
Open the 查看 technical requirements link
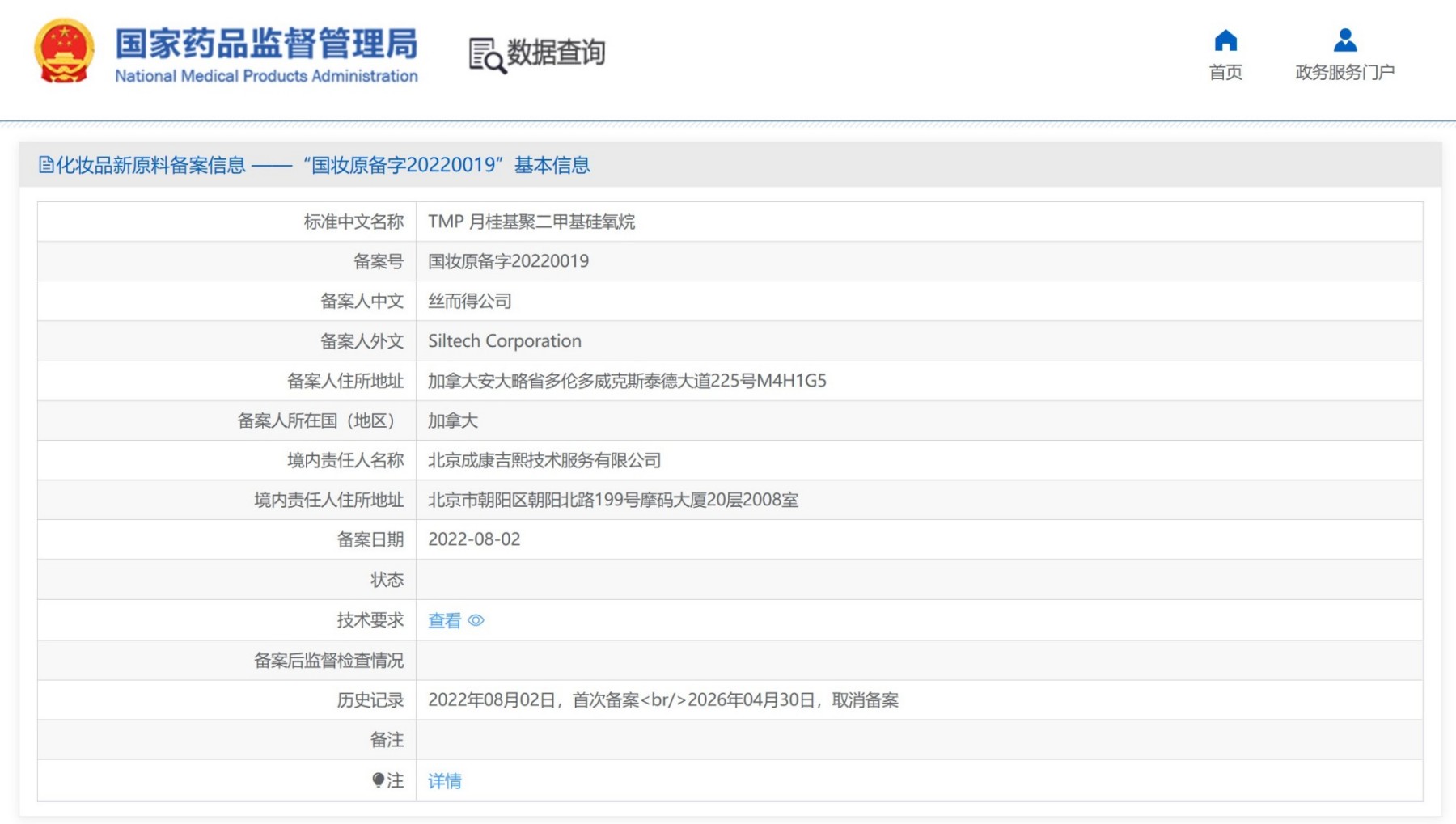tap(444, 620)
